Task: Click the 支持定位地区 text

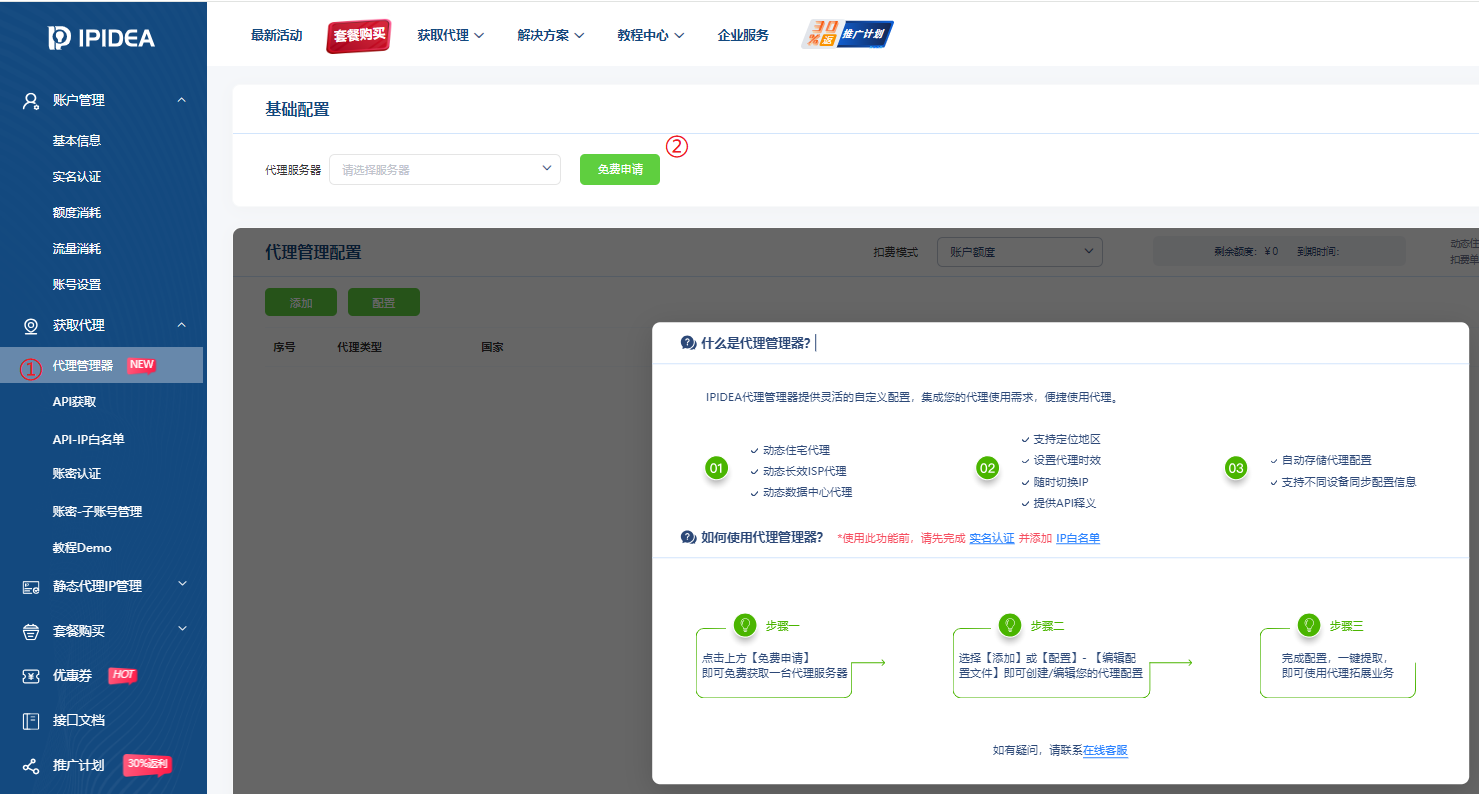Action: (1067, 439)
